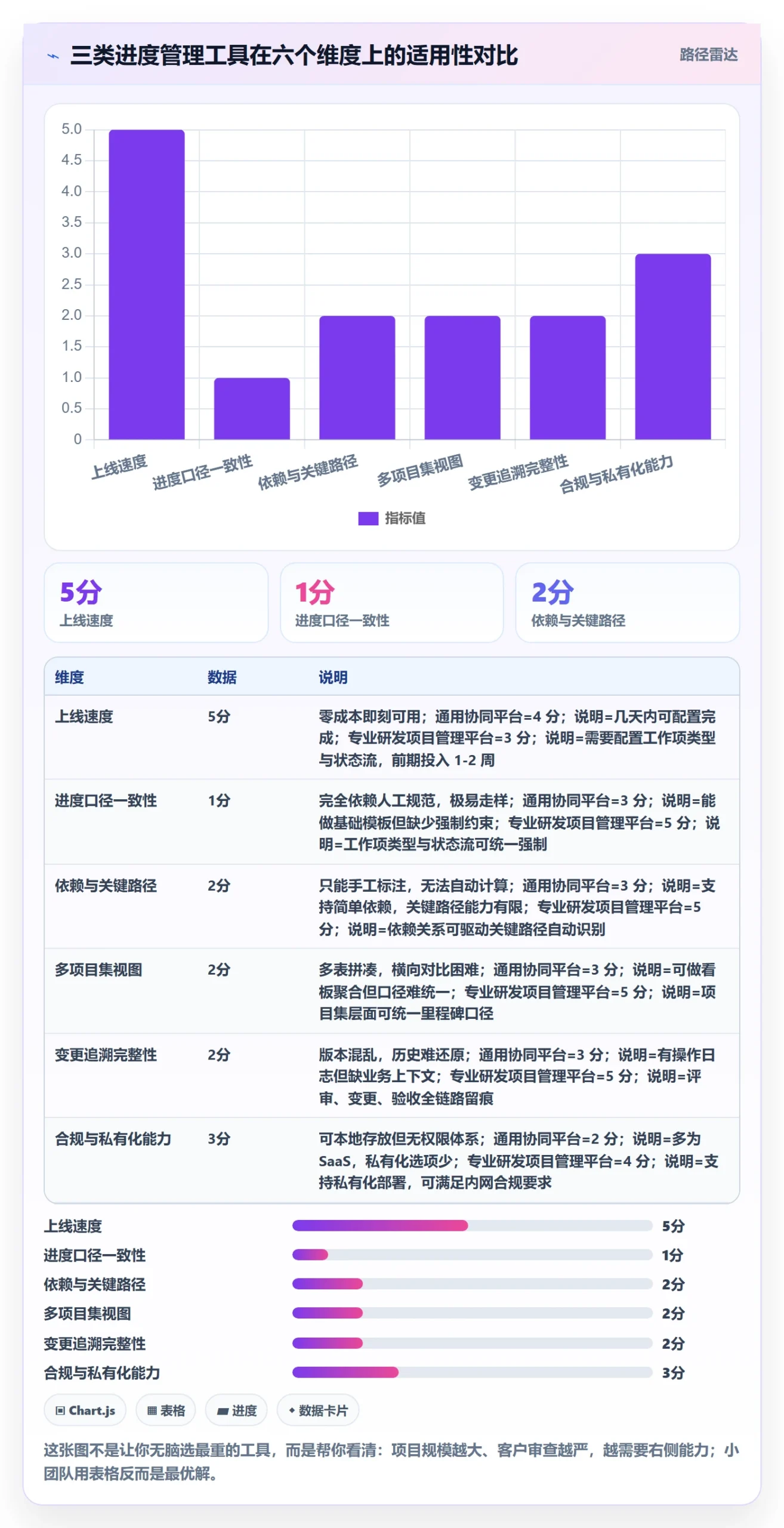Select the 数据卡片 chip
784x1528 pixels.
[x=318, y=1410]
